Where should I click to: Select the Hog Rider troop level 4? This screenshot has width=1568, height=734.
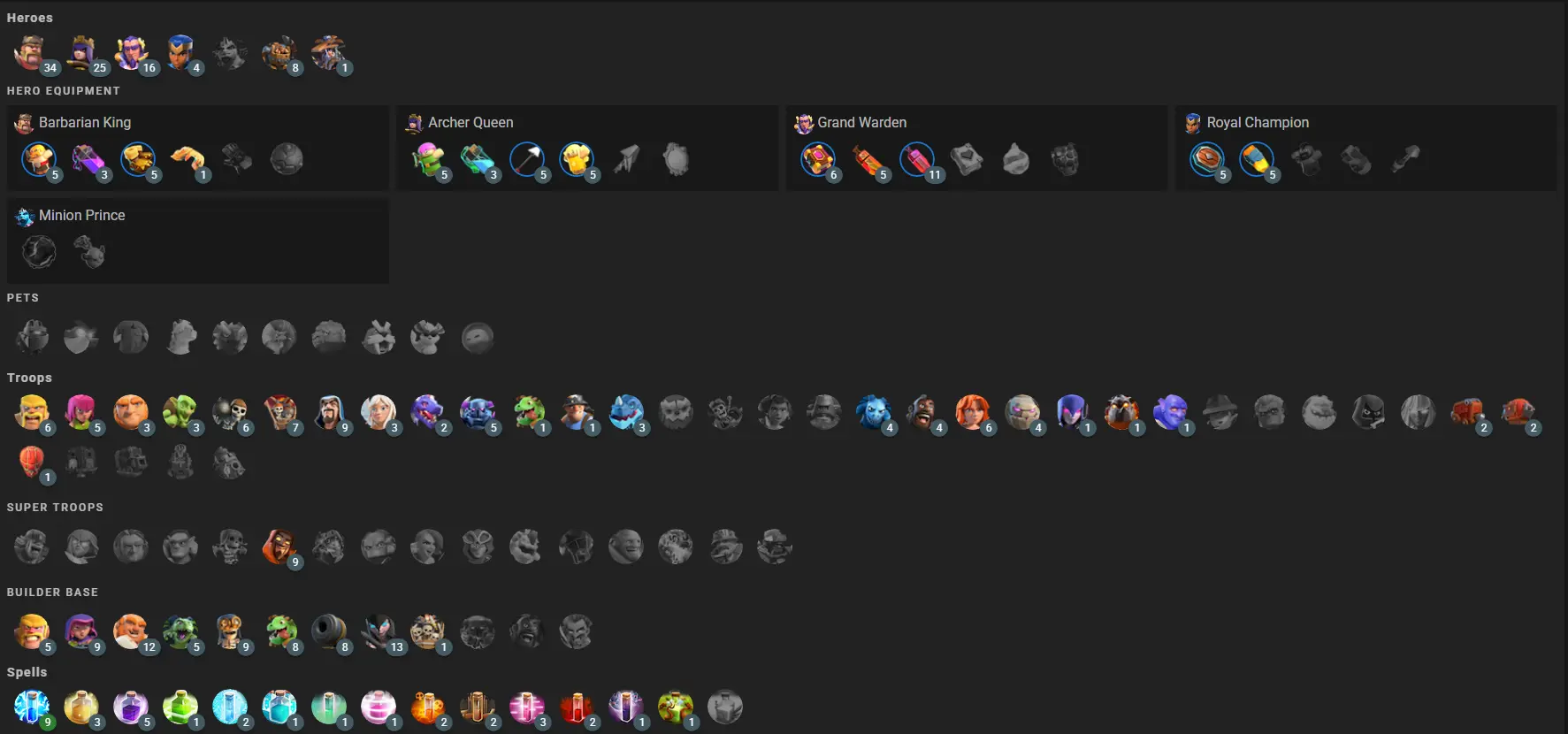click(923, 413)
